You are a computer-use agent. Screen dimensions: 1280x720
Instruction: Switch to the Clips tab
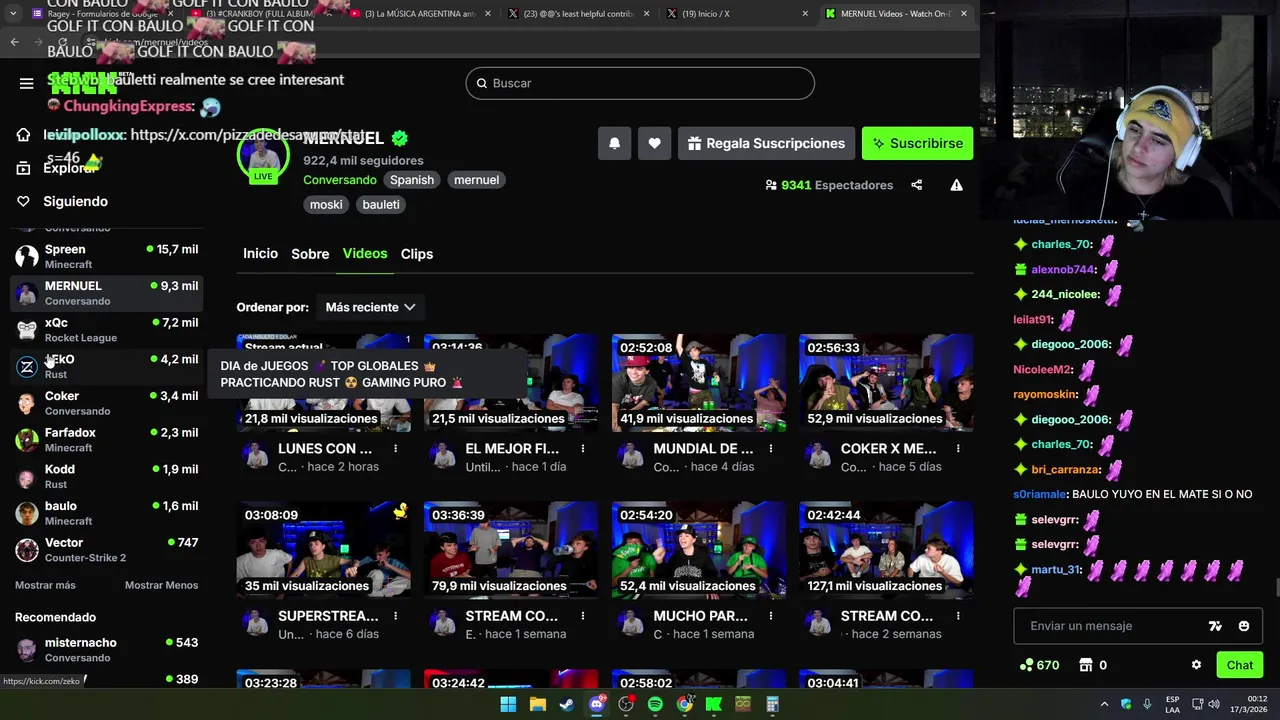417,254
